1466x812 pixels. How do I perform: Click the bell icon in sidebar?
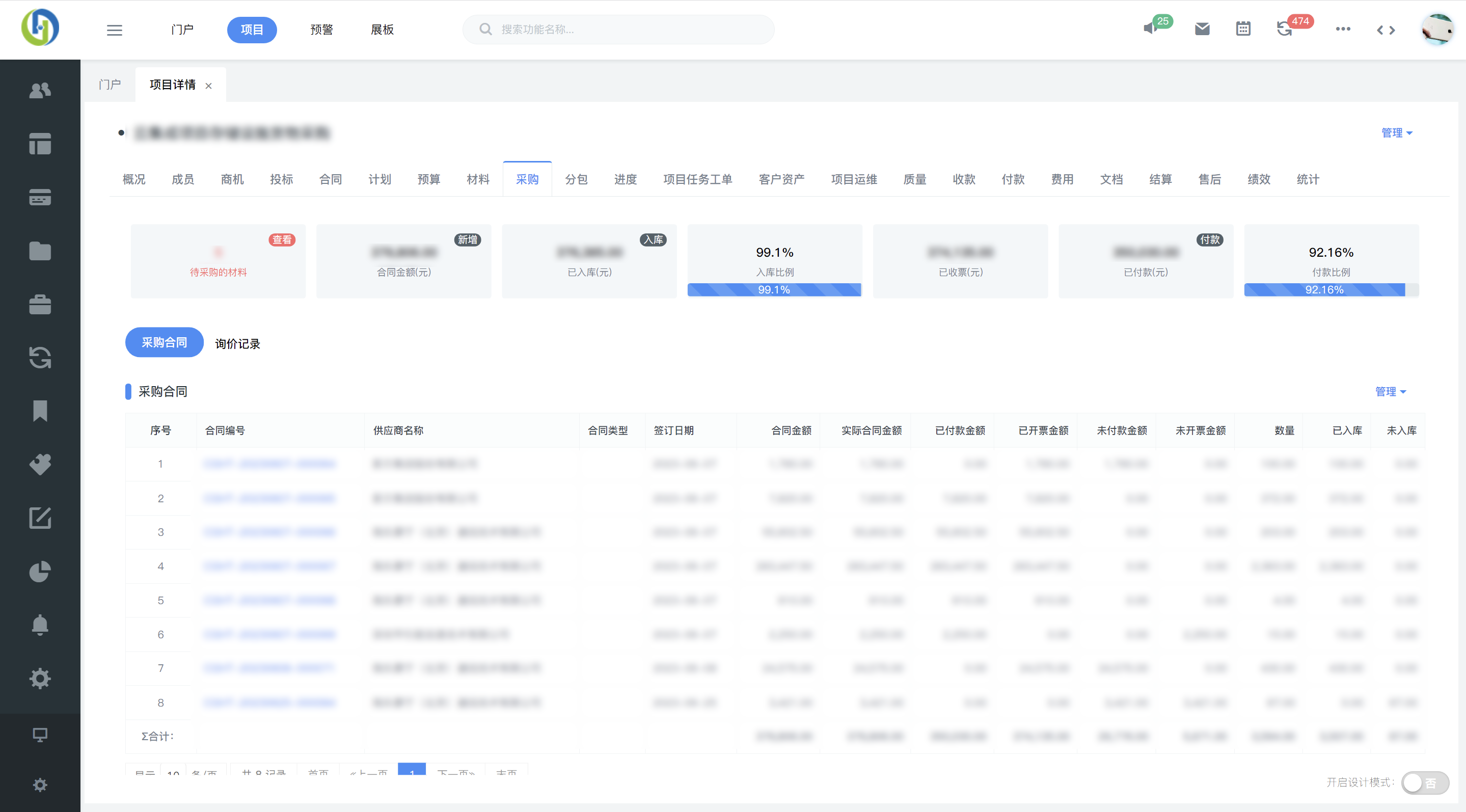click(x=40, y=625)
